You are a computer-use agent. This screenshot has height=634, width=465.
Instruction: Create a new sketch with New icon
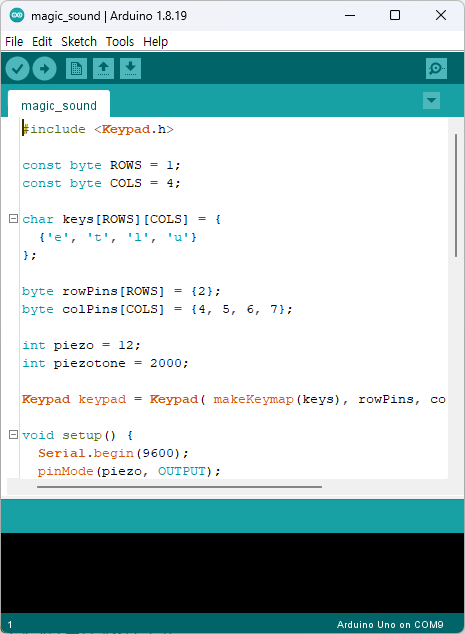coord(76,69)
